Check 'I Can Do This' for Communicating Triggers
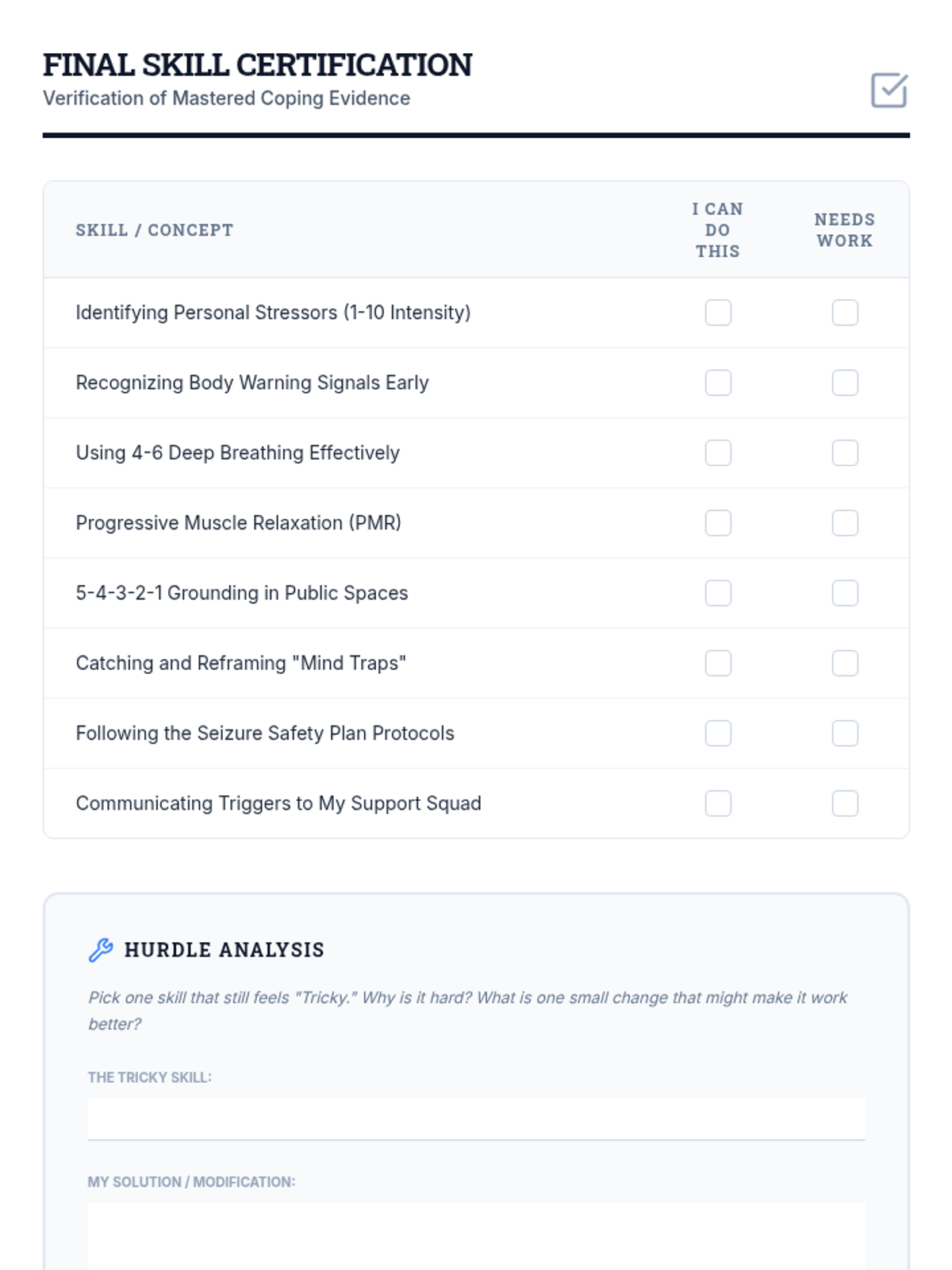Screen dimensions: 952x1270 coord(718,803)
